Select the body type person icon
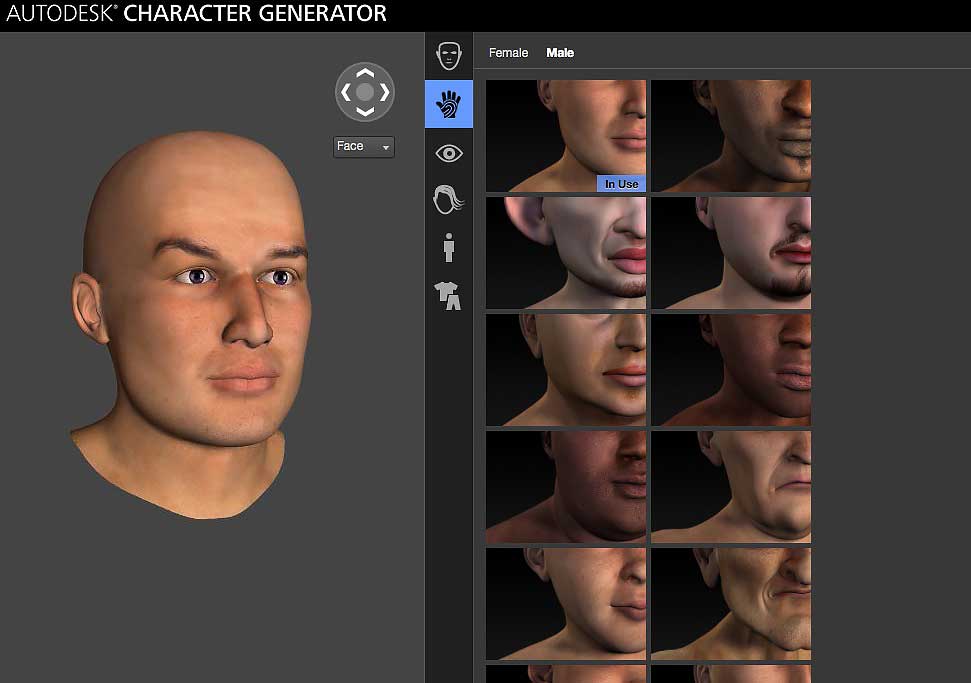The height and width of the screenshot is (683, 971). tap(448, 247)
